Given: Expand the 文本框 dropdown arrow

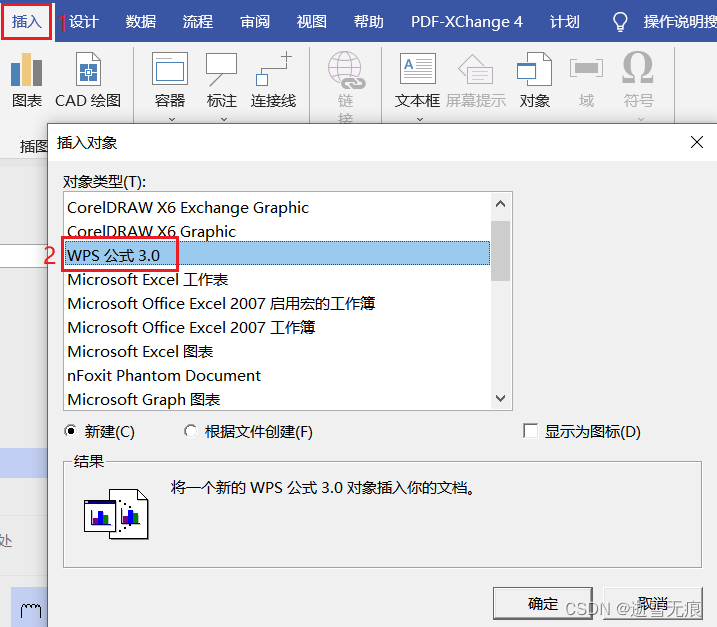Looking at the screenshot, I should tap(420, 119).
